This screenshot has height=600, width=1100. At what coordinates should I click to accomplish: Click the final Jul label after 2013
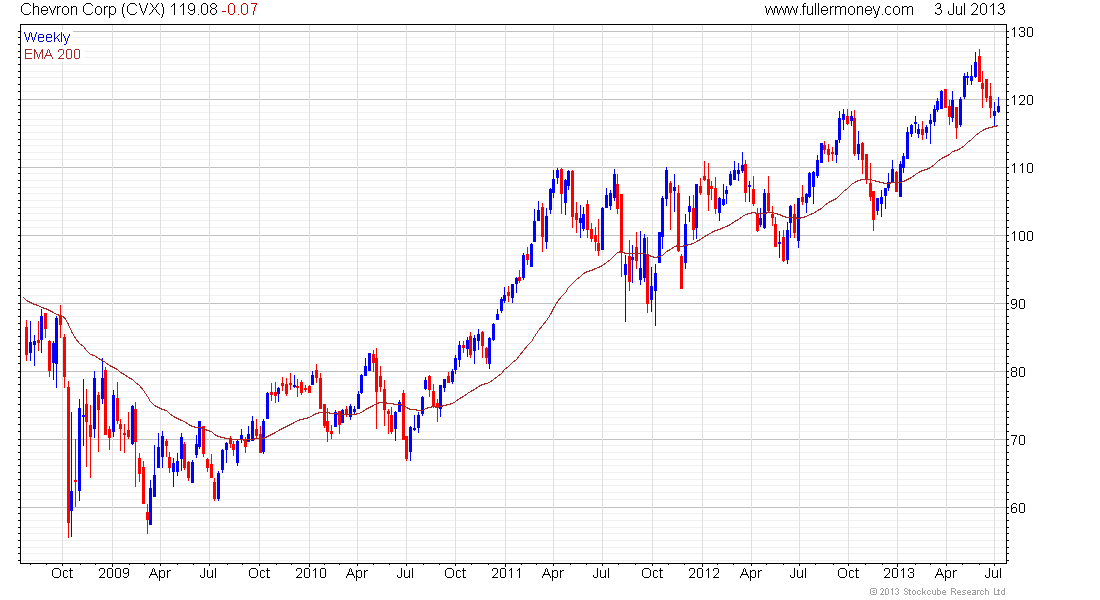pyautogui.click(x=994, y=573)
